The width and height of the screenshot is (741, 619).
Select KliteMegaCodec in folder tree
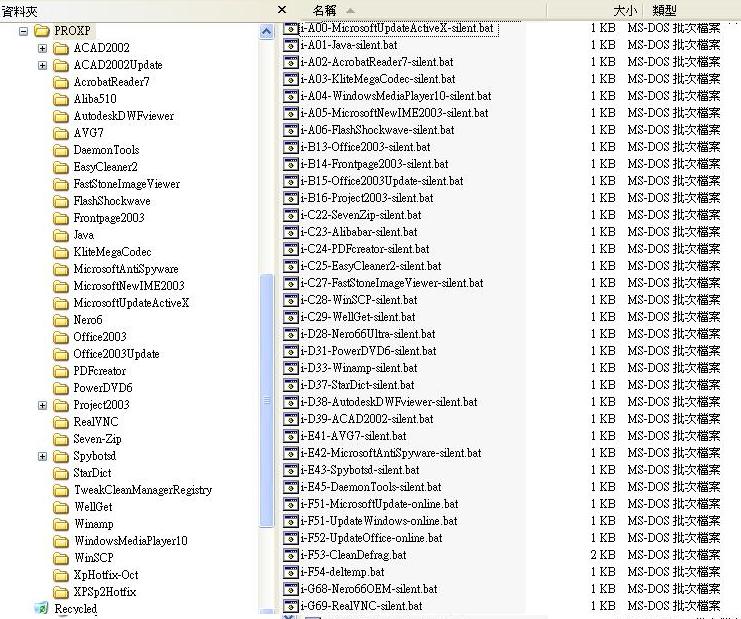tap(112, 252)
